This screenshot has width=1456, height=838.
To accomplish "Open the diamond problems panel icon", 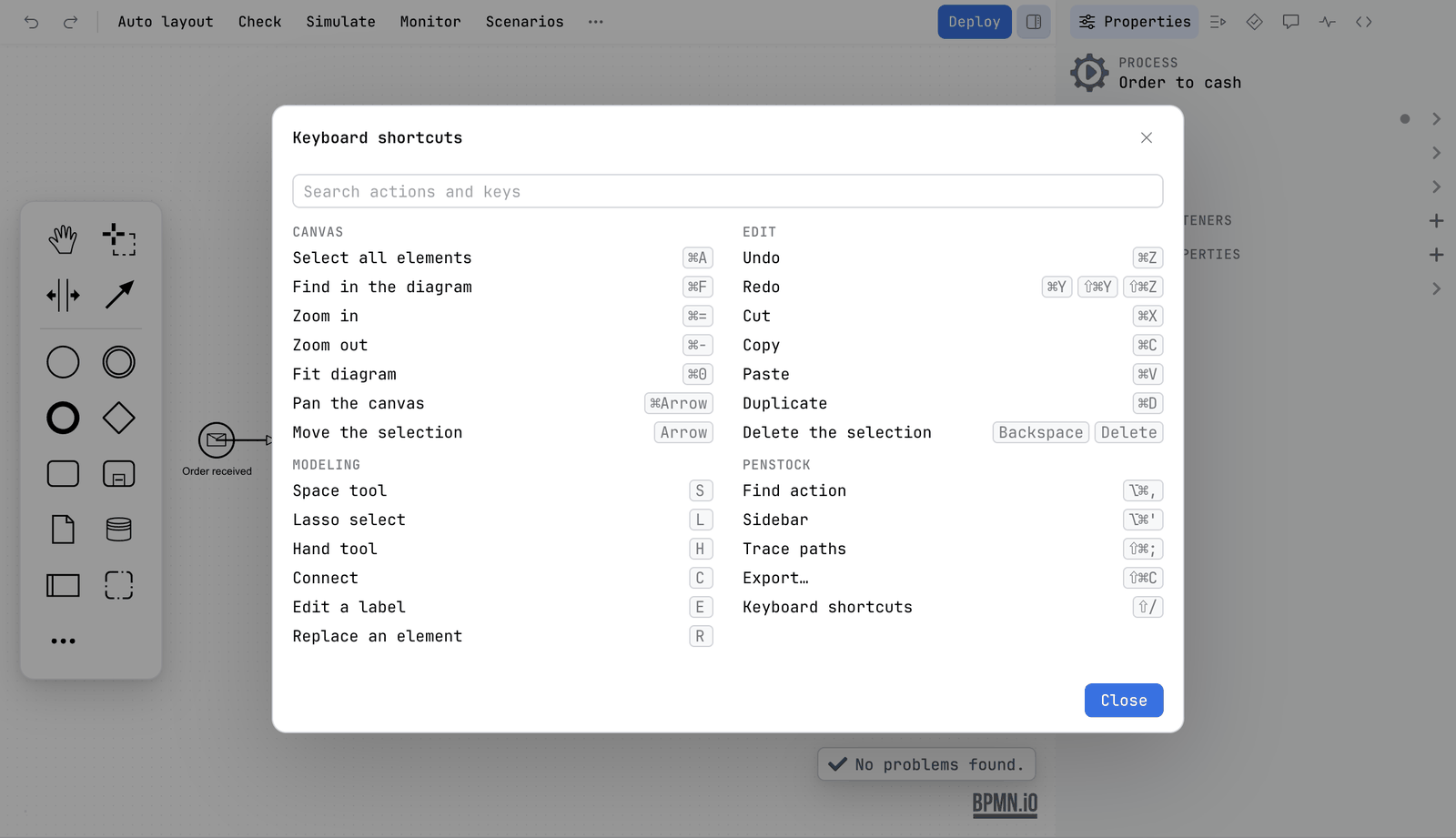I will 1255,22.
